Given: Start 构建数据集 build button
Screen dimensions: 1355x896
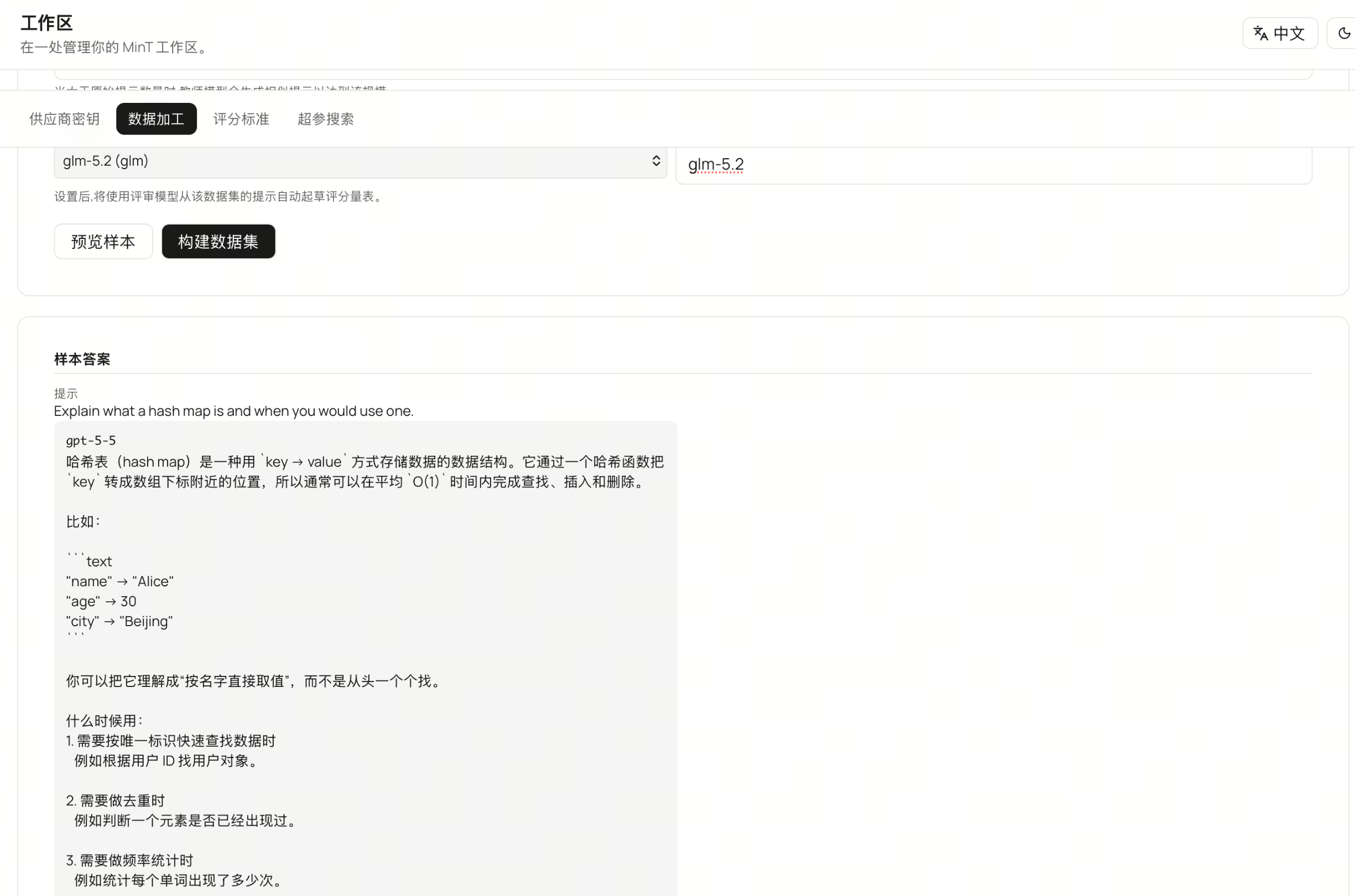Looking at the screenshot, I should pyautogui.click(x=218, y=241).
